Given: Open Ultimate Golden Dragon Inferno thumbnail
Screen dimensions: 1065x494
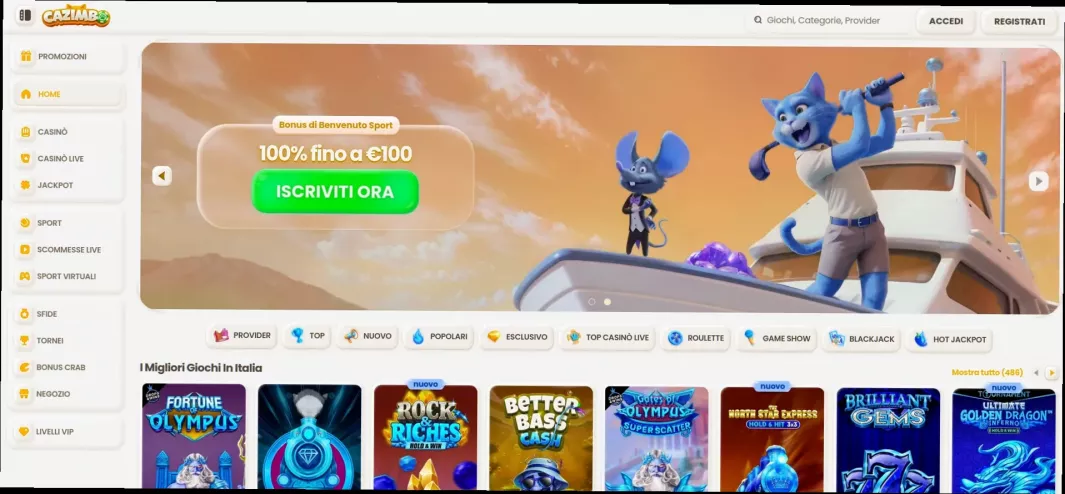Looking at the screenshot, I should [1004, 440].
